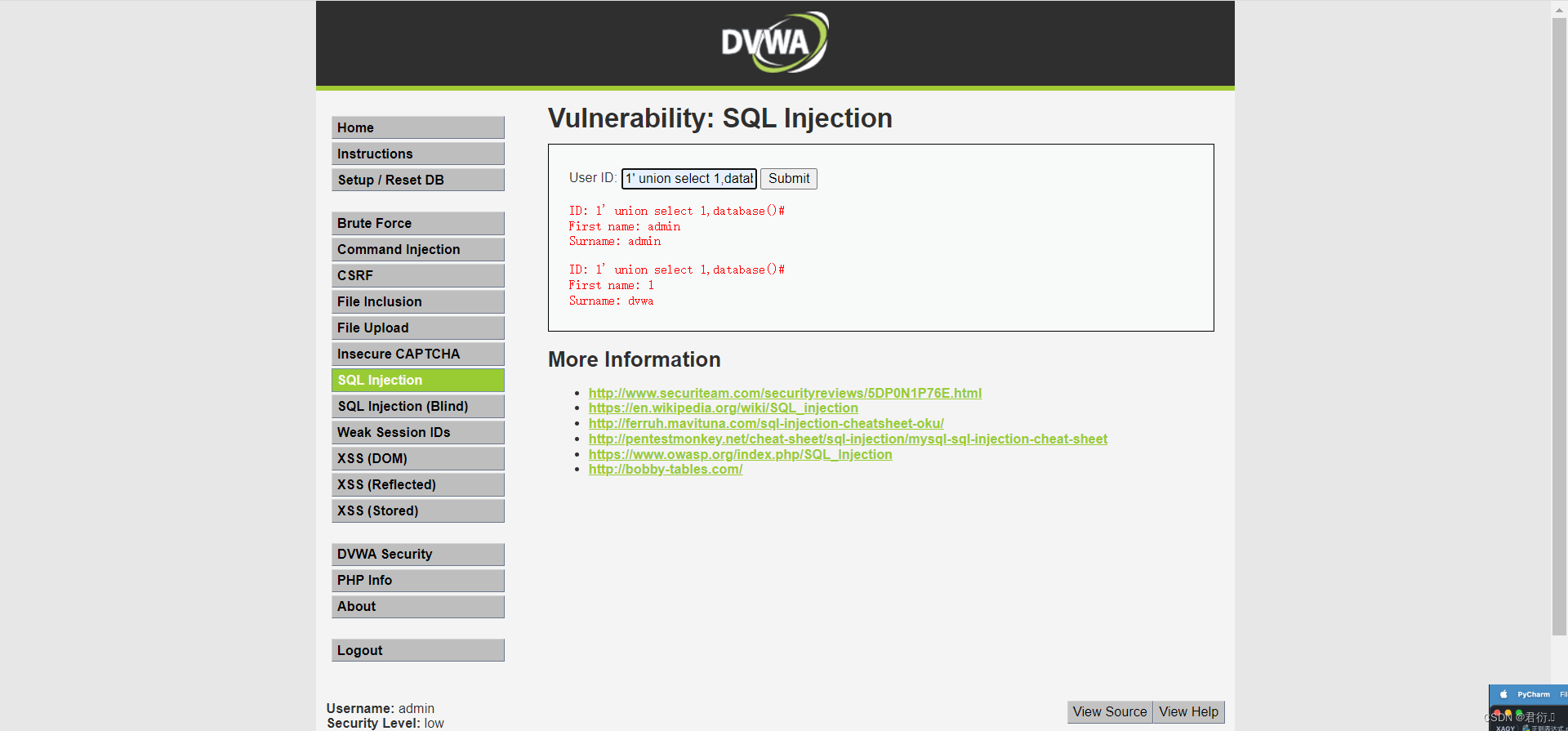The image size is (1568, 731).
Task: Focus the User ID input field
Action: click(689, 178)
